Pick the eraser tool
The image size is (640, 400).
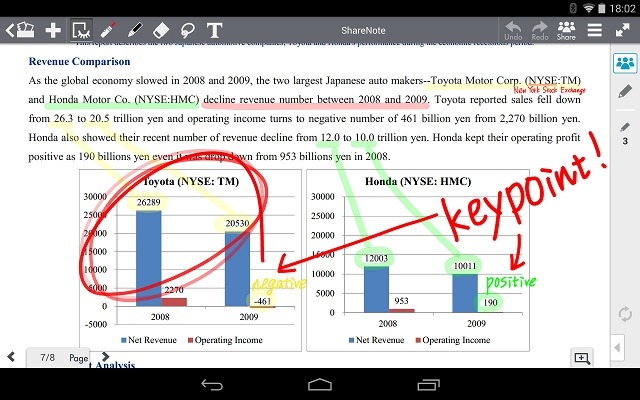click(161, 30)
